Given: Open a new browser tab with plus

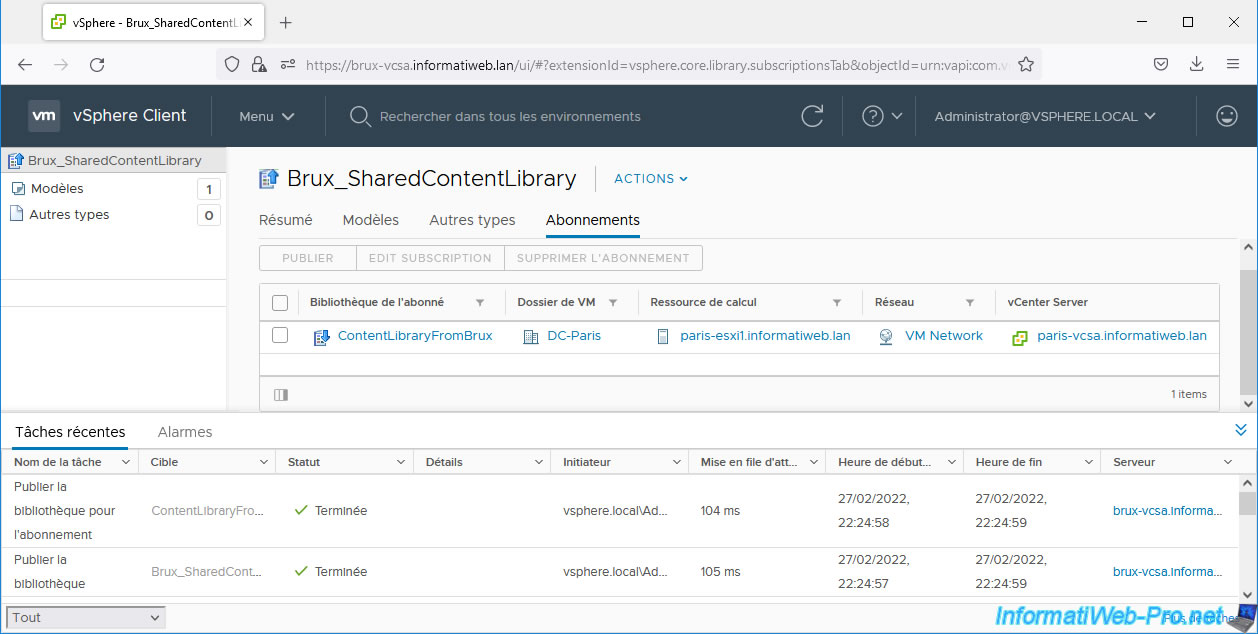Looking at the screenshot, I should (286, 22).
